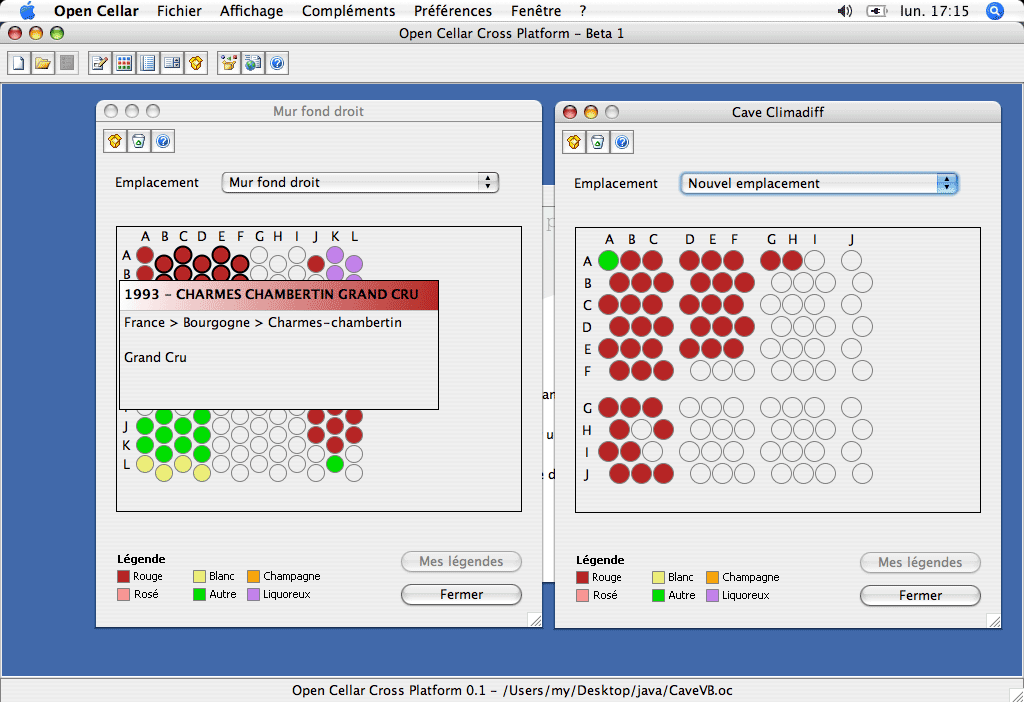The width and height of the screenshot is (1024, 702).
Task: Open the Emplacement dropdown showing Mur fond droit
Action: [360, 182]
